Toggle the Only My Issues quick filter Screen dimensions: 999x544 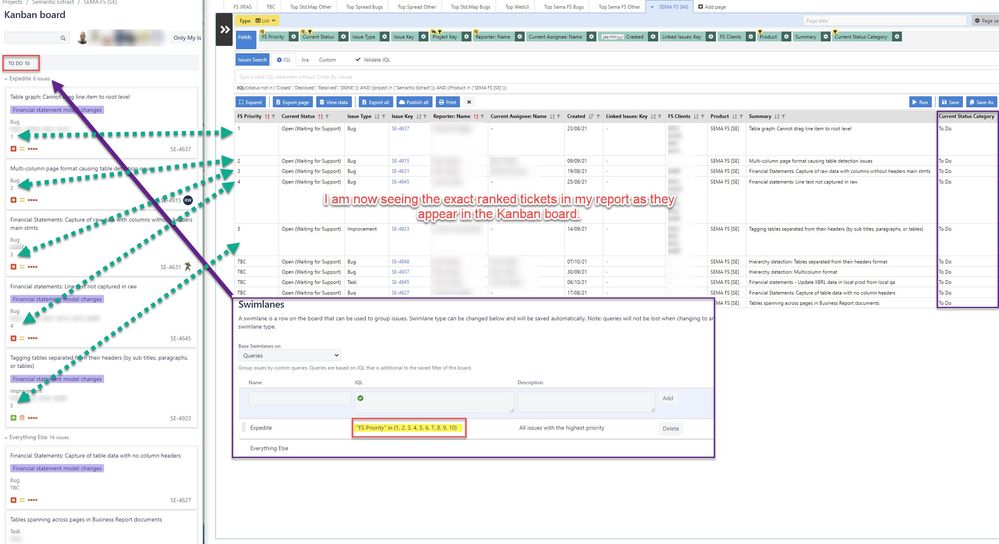[x=187, y=38]
